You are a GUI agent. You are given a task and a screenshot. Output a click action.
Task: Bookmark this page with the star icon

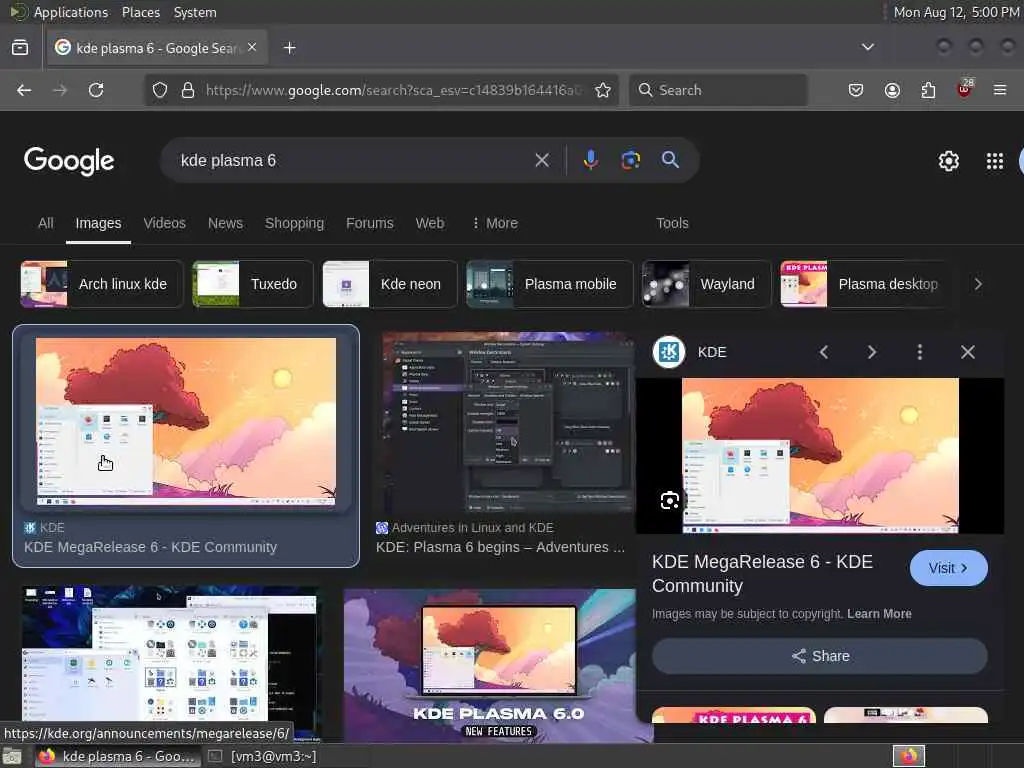(603, 90)
